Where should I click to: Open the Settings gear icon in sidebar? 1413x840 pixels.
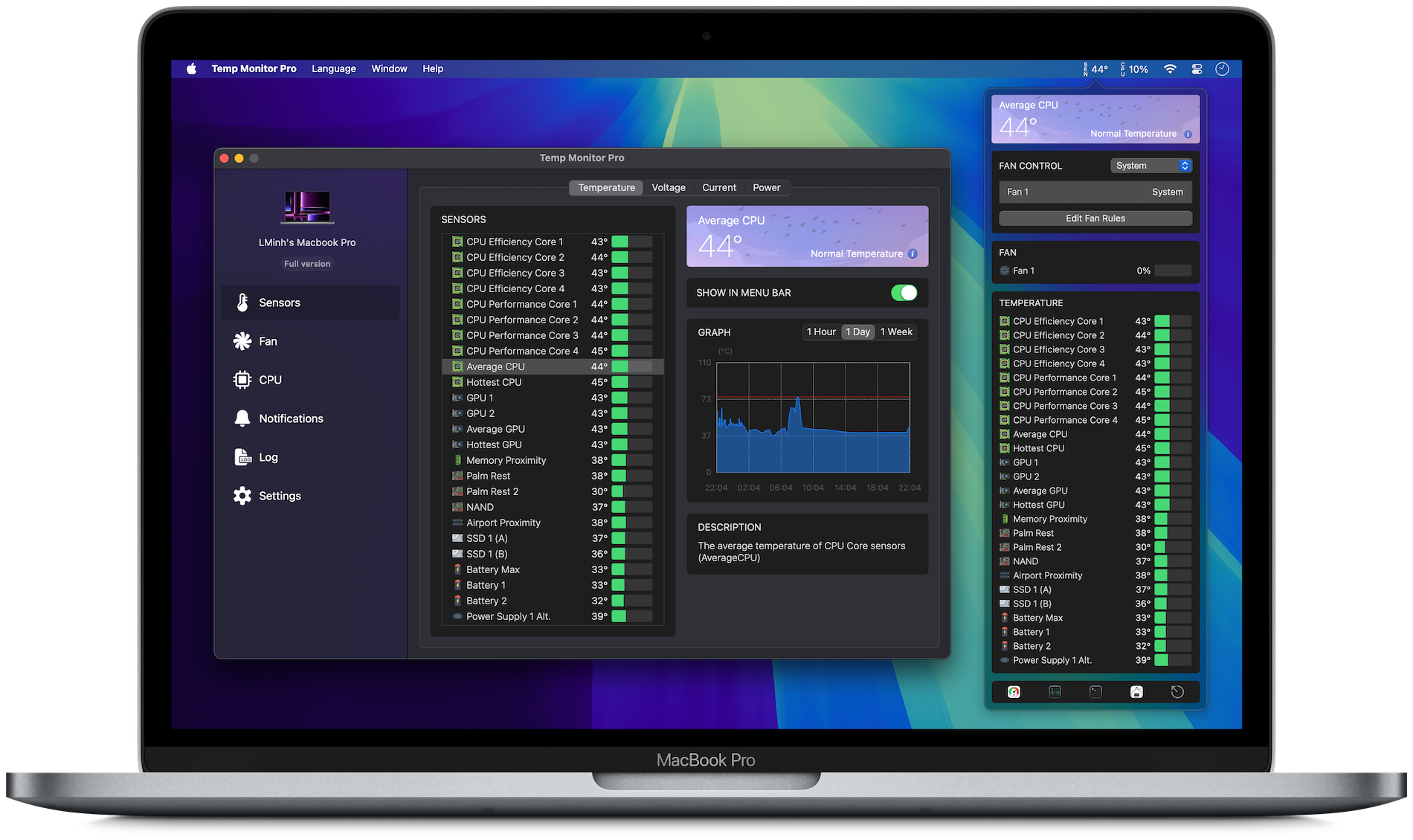tap(242, 496)
